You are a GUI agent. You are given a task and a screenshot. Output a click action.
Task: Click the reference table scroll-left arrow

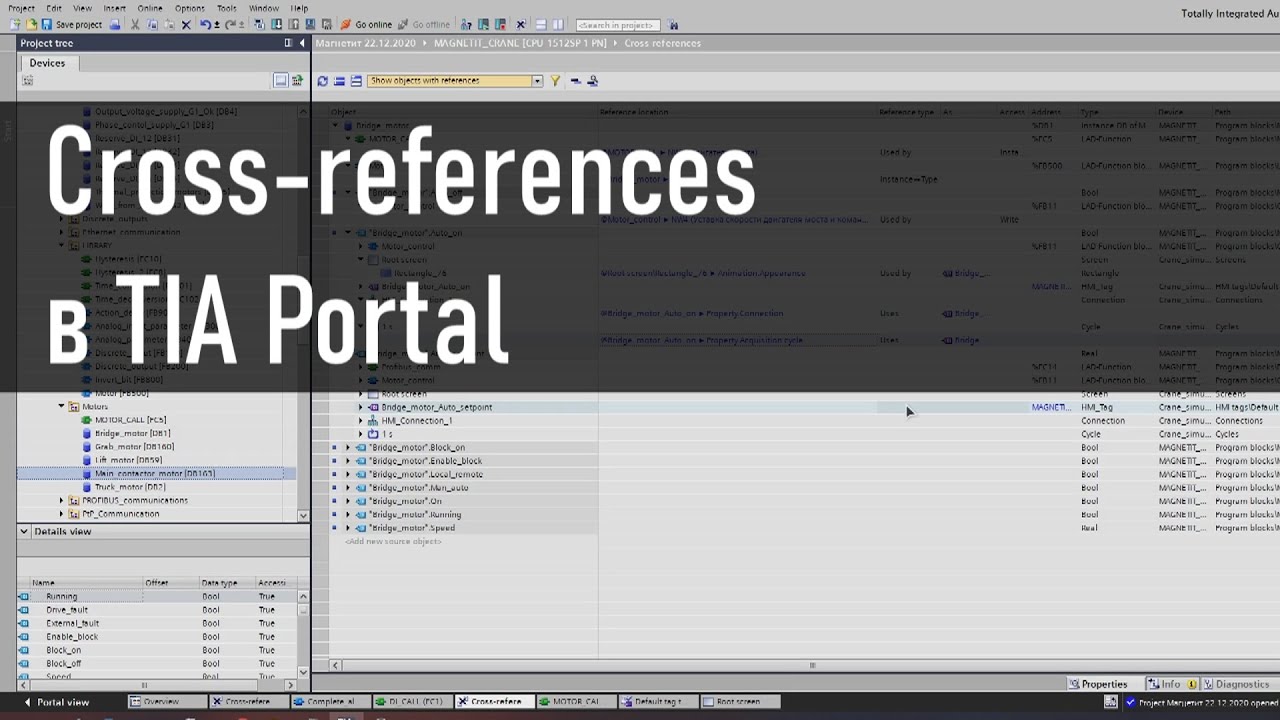[335, 665]
